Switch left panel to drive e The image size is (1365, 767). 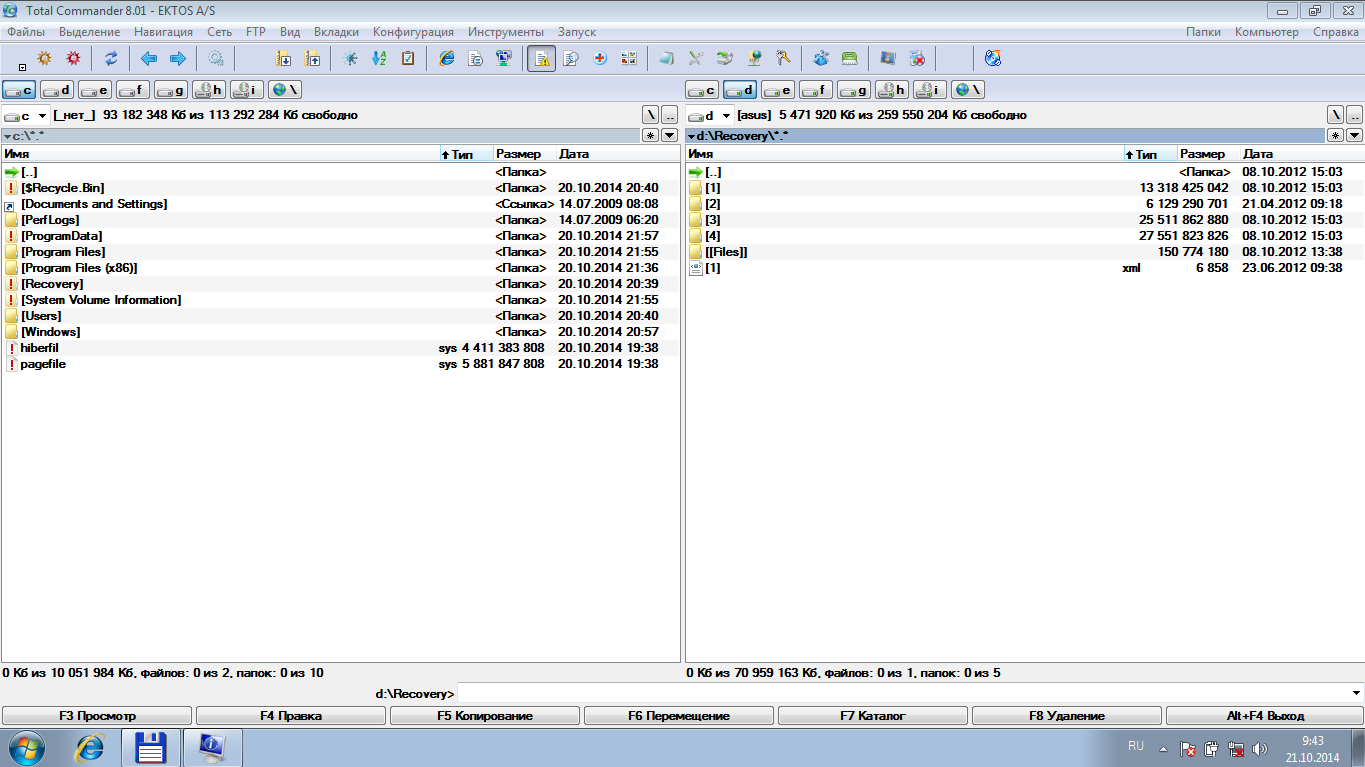coord(95,90)
